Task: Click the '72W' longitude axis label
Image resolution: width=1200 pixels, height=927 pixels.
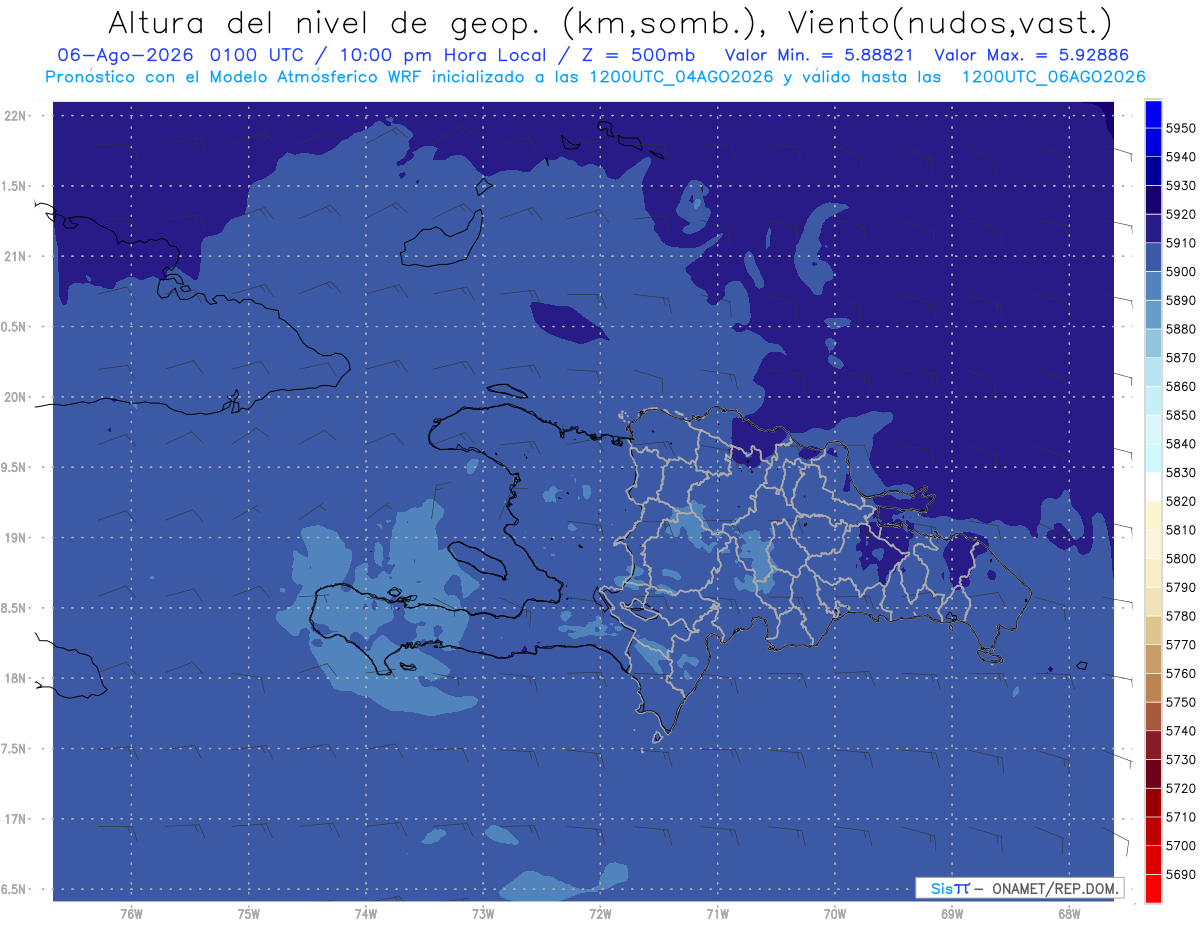Action: [600, 914]
